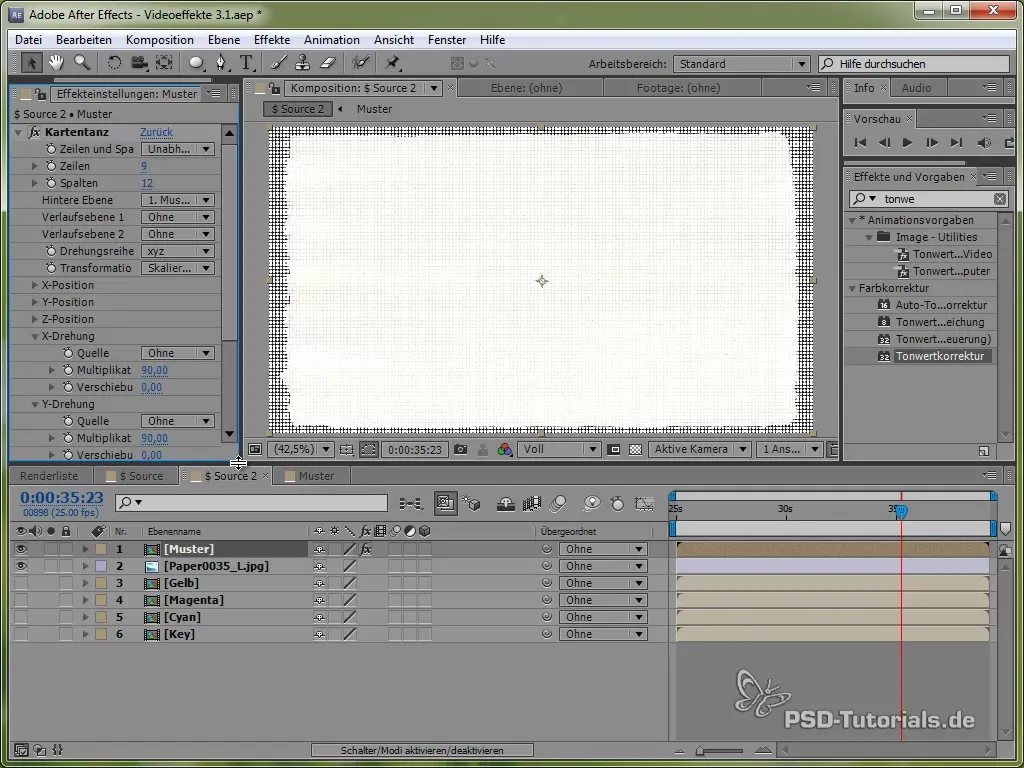Screen dimensions: 1024x768
Task: Click Paper0035_L.jpg layer label color swatch
Action: pyautogui.click(x=101, y=566)
